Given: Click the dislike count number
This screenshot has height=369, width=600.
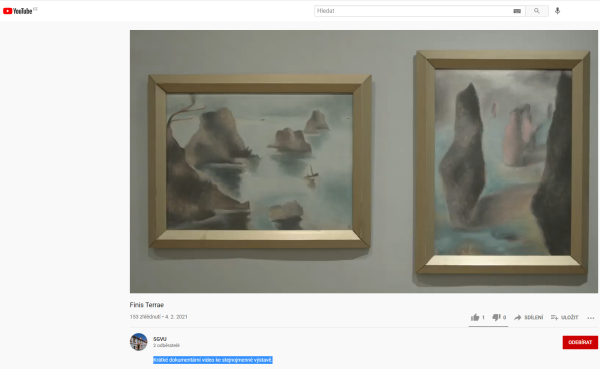Looking at the screenshot, I should click(x=504, y=317).
